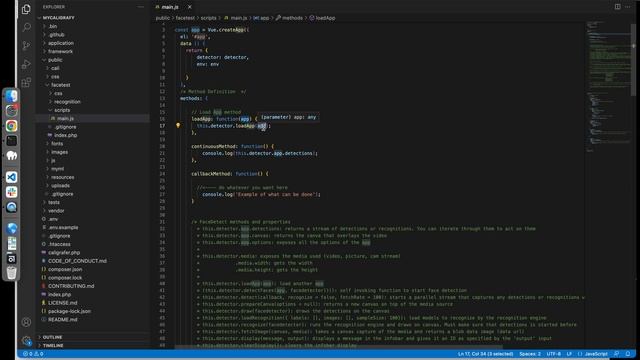Screen dimensions: 640x360
Task: Show errors and warnings in status bar
Action: point(33,354)
